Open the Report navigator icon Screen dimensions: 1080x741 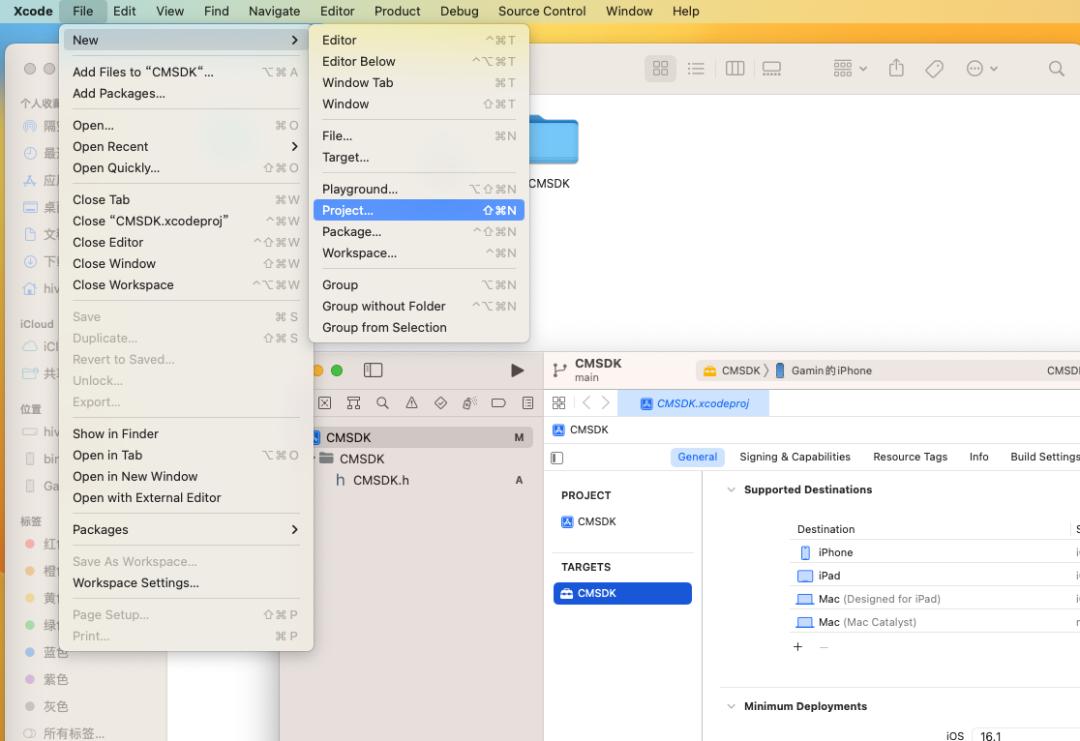click(x=528, y=403)
